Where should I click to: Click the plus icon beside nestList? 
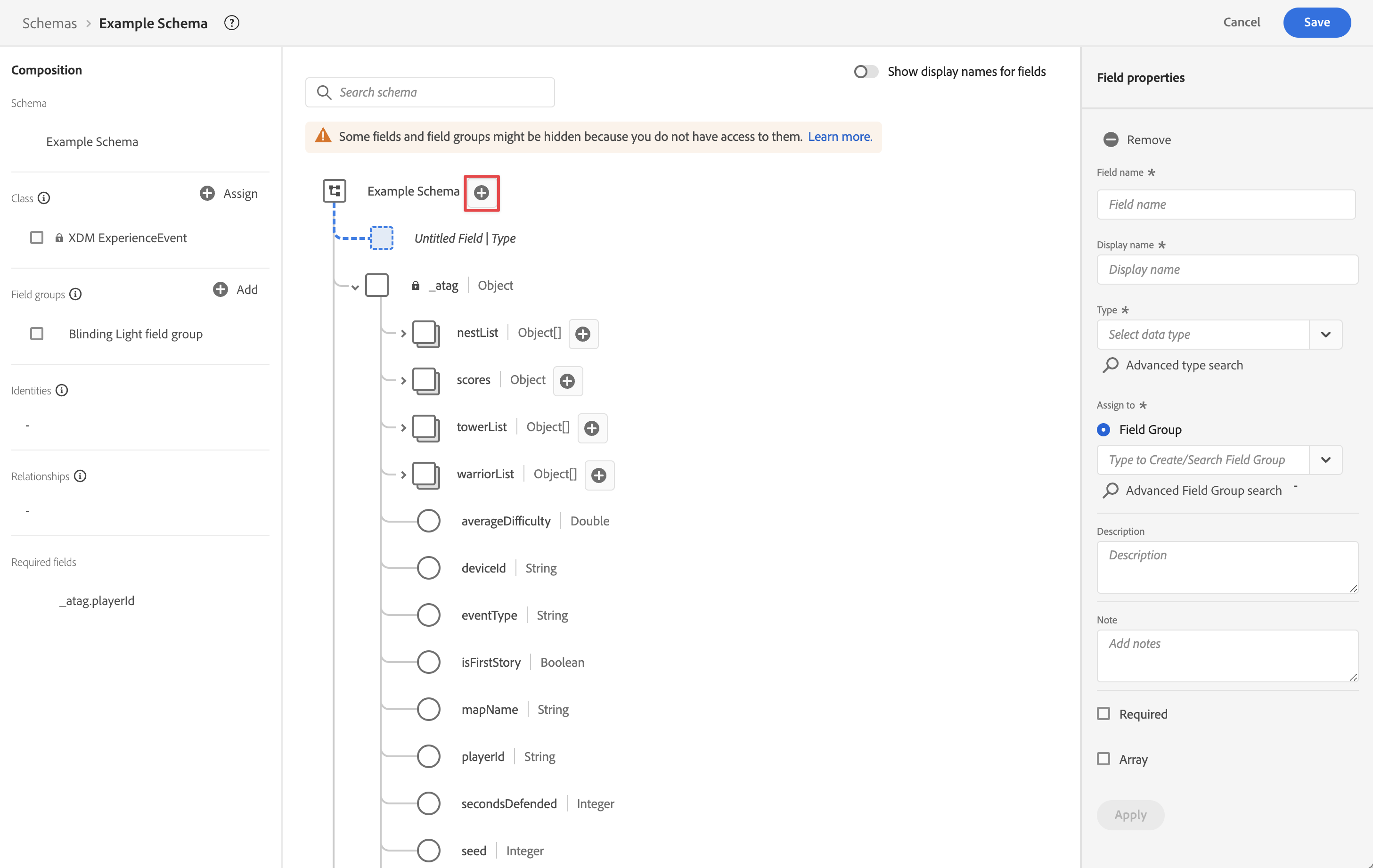tap(583, 334)
